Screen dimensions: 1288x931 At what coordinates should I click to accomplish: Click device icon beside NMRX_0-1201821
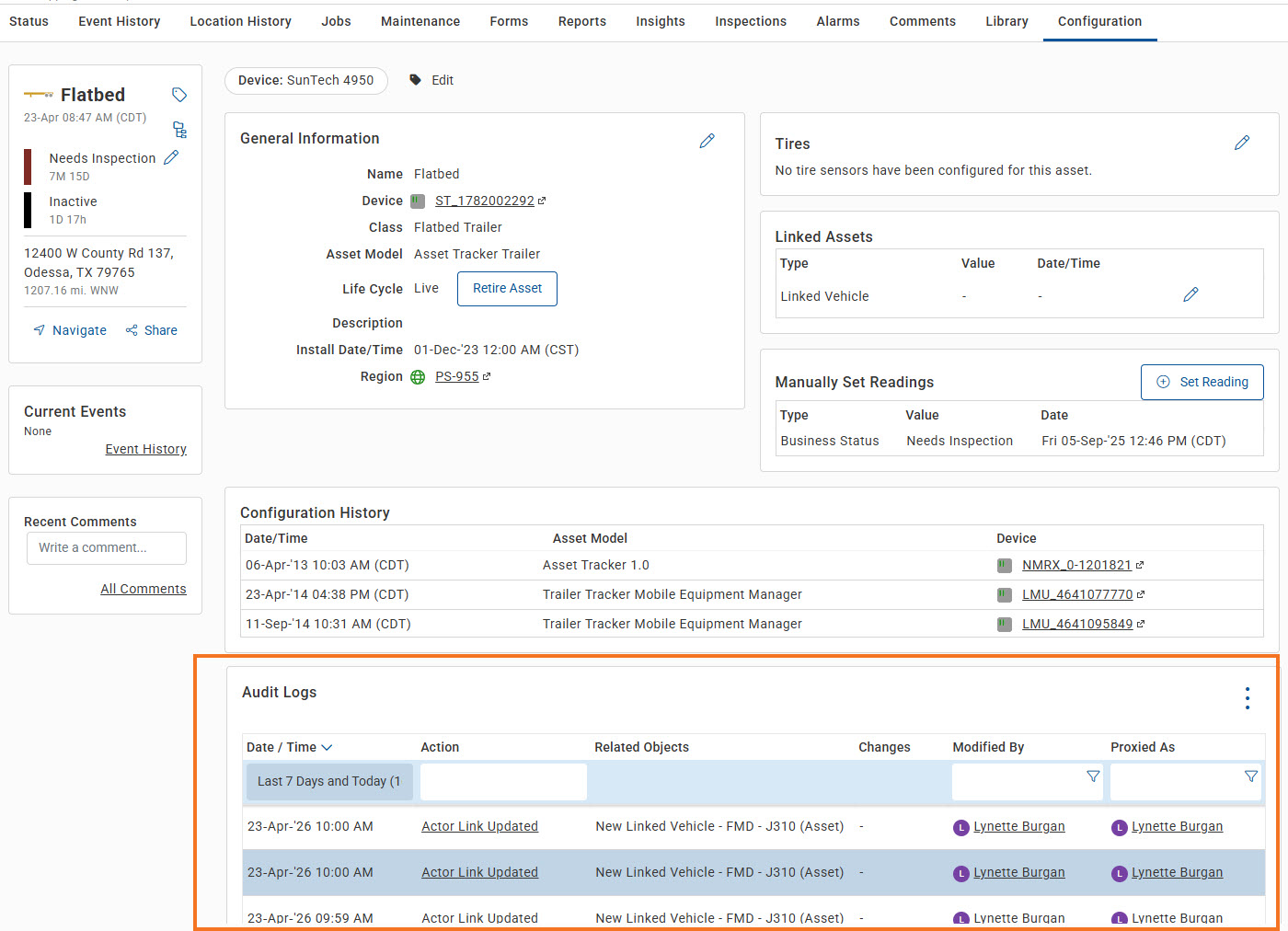coord(1005,566)
